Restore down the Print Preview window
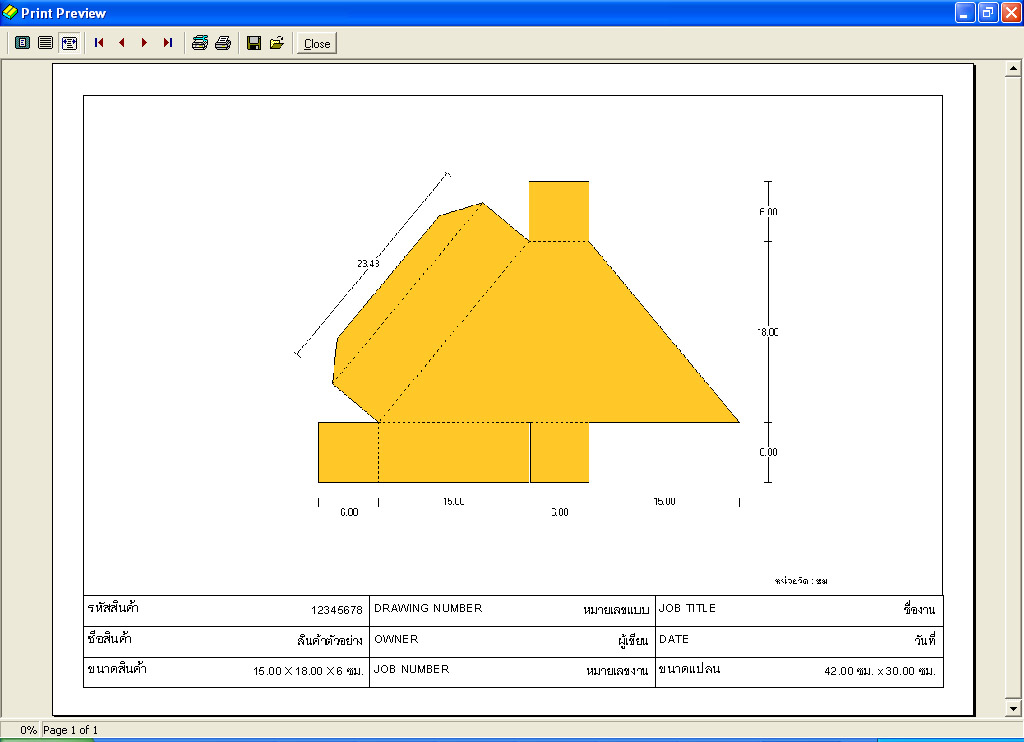Image resolution: width=1024 pixels, height=742 pixels. pos(988,12)
